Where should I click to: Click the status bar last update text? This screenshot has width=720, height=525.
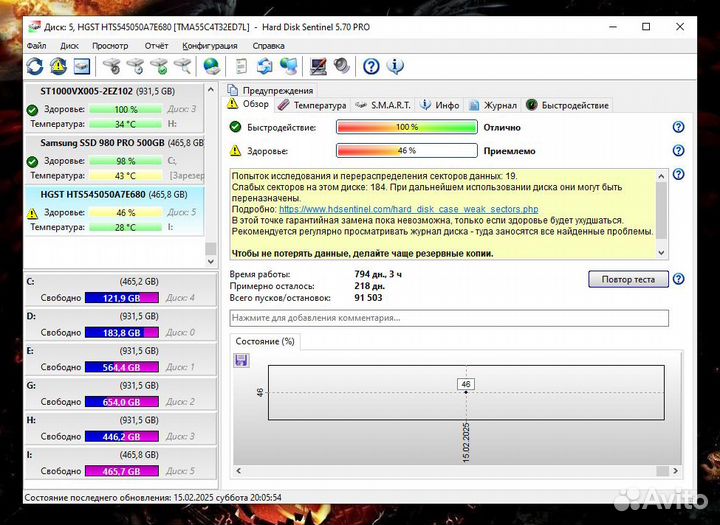153,497
